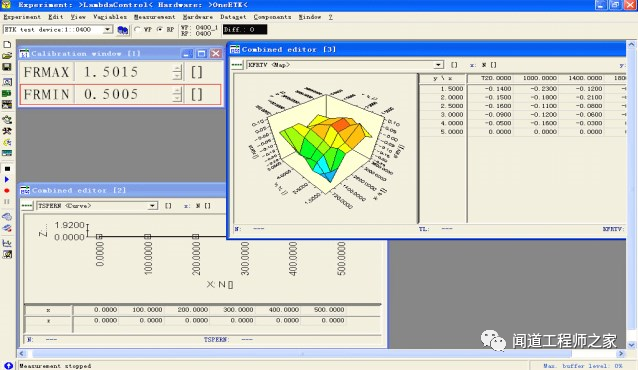Select the curve point at X 0.0000

point(99,236)
